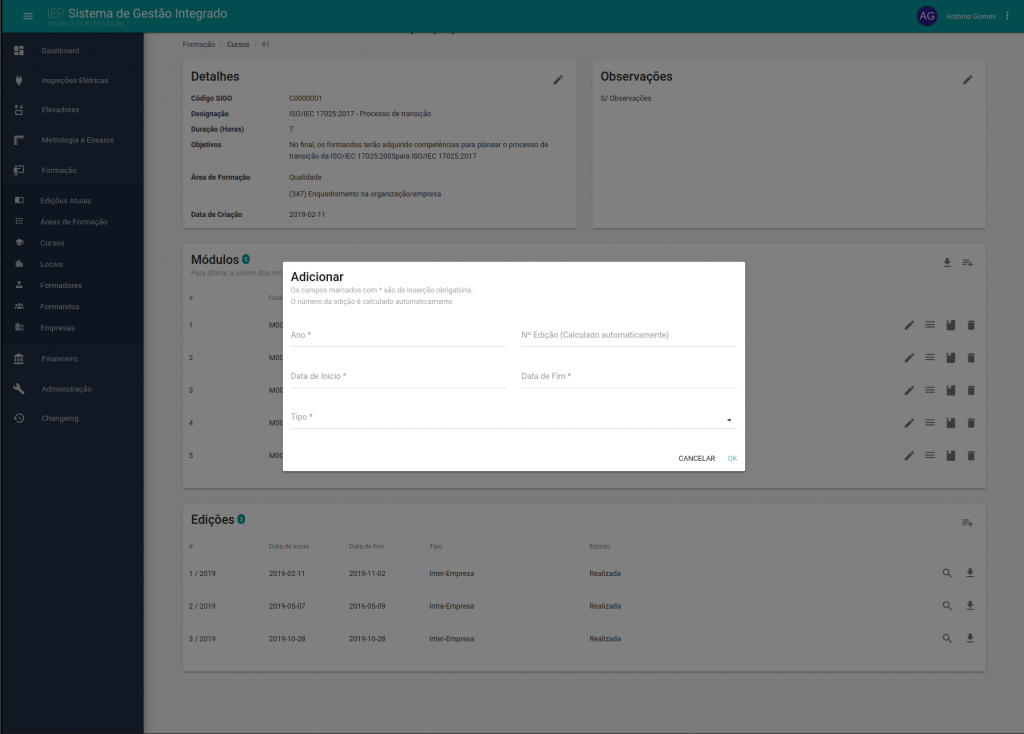Open the list icon for module row 2

tap(930, 358)
